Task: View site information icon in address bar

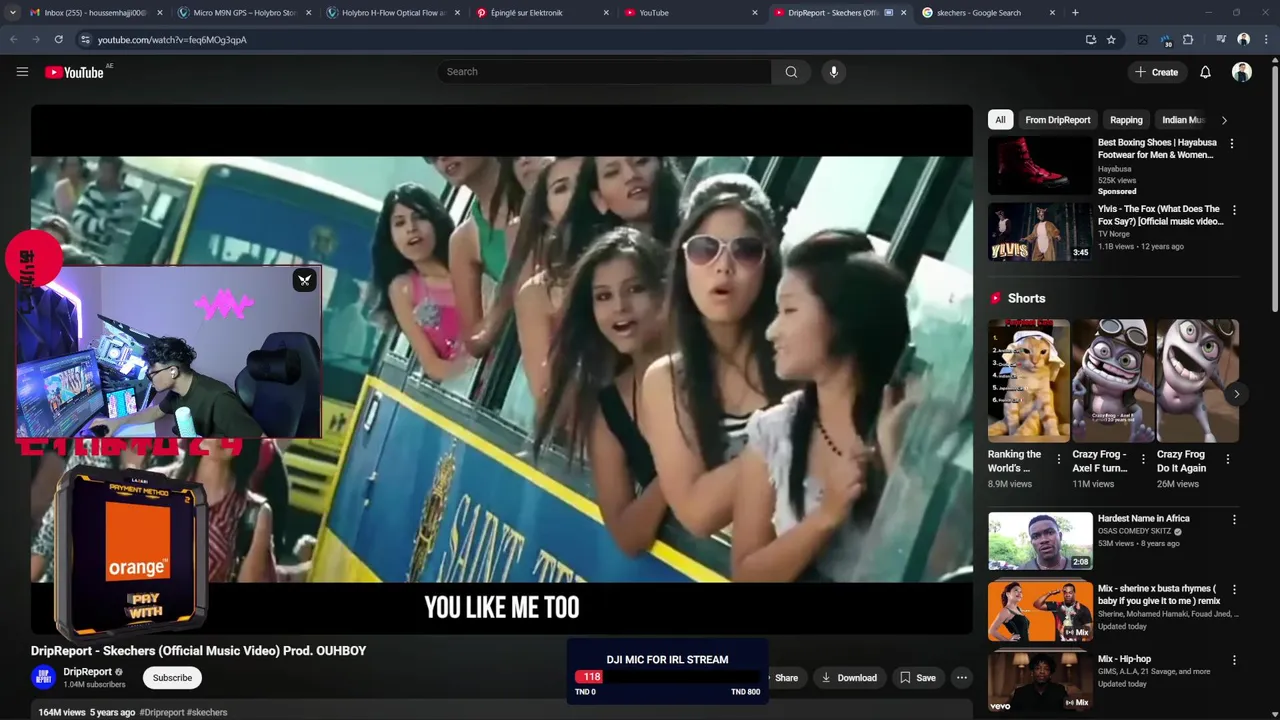Action: [85, 40]
